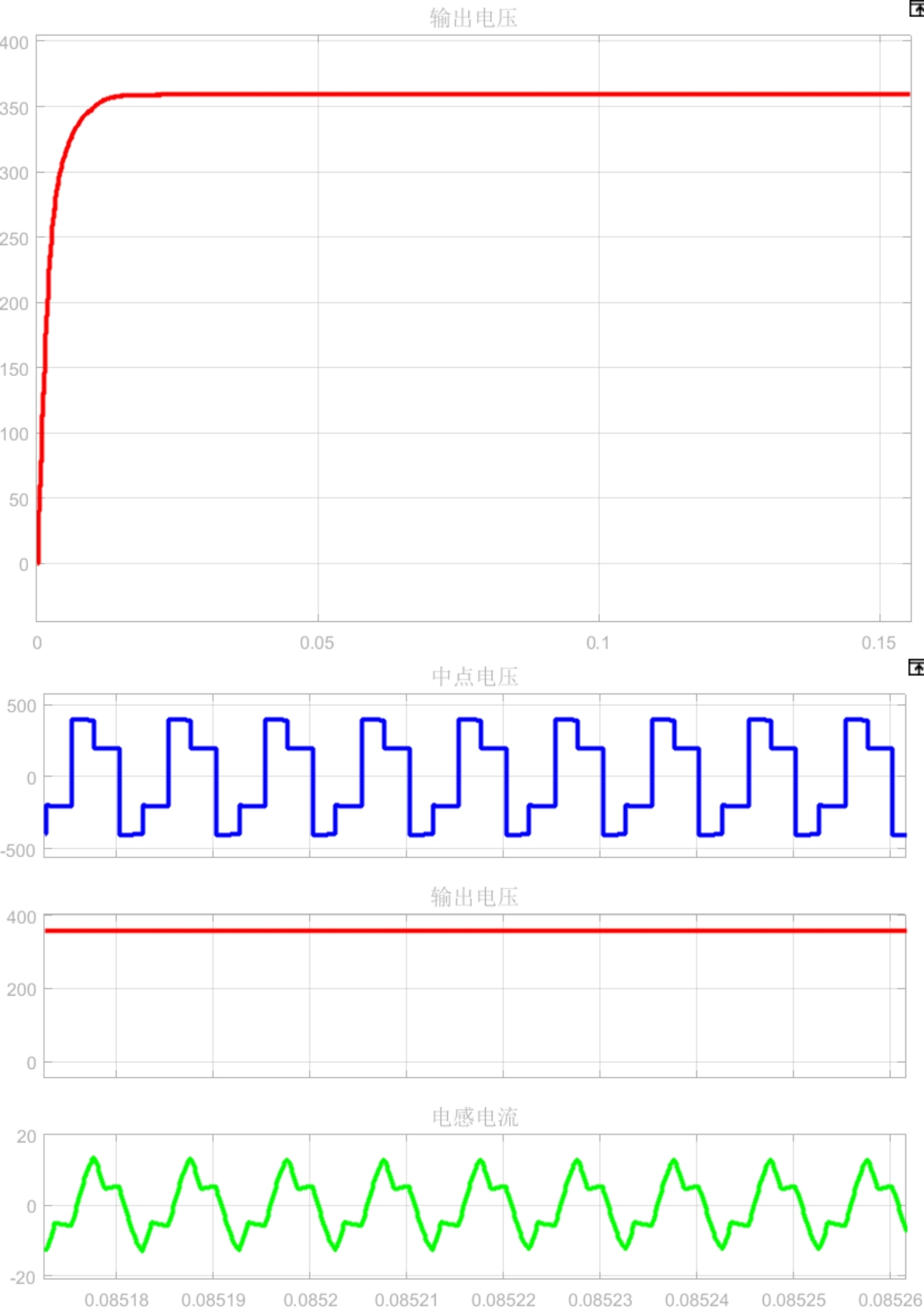Screen dimensions: 924x1315
Task: Click the 150 y-axis tick label
Action: click(14, 370)
